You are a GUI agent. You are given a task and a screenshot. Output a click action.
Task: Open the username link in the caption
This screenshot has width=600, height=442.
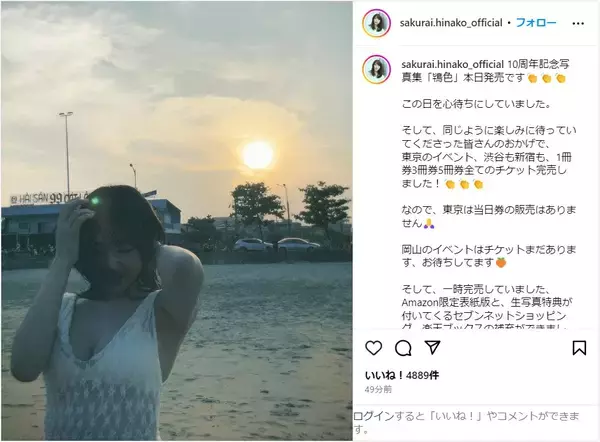pos(453,64)
